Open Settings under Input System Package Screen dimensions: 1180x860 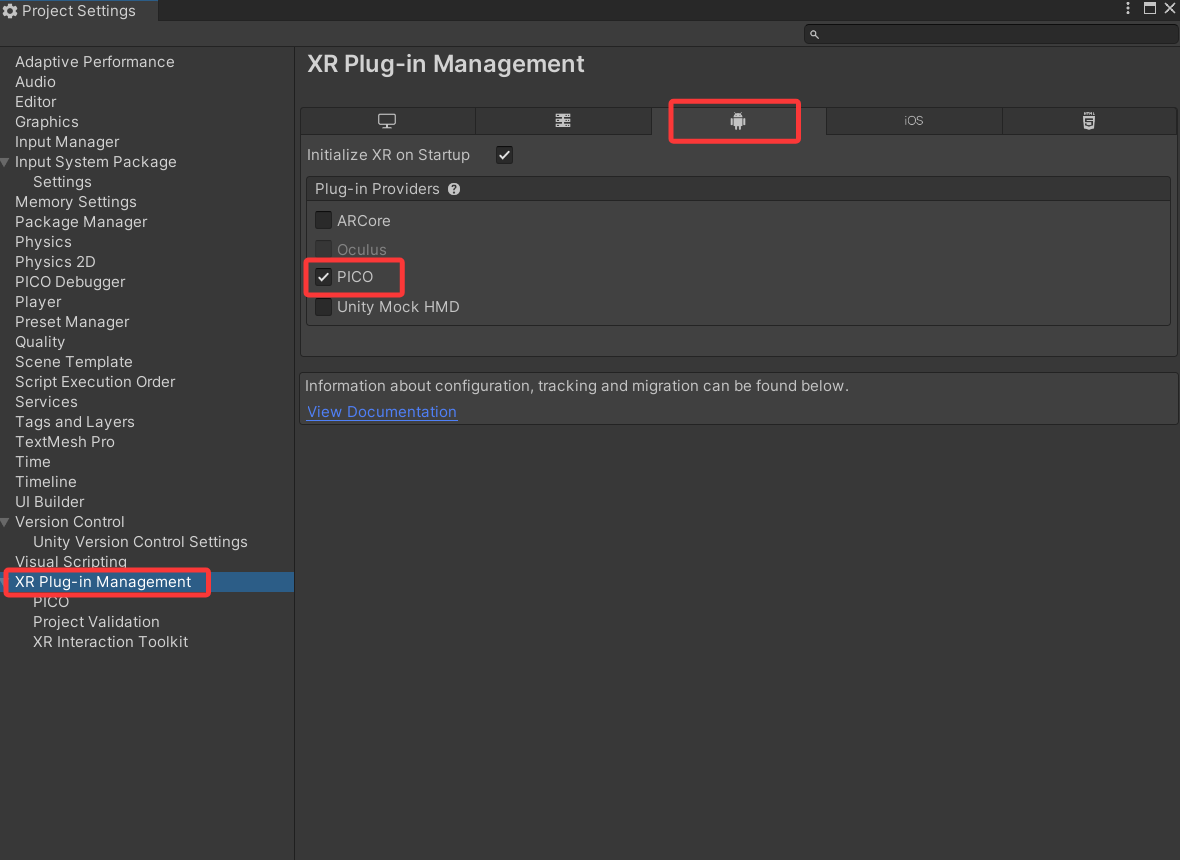pyautogui.click(x=62, y=182)
